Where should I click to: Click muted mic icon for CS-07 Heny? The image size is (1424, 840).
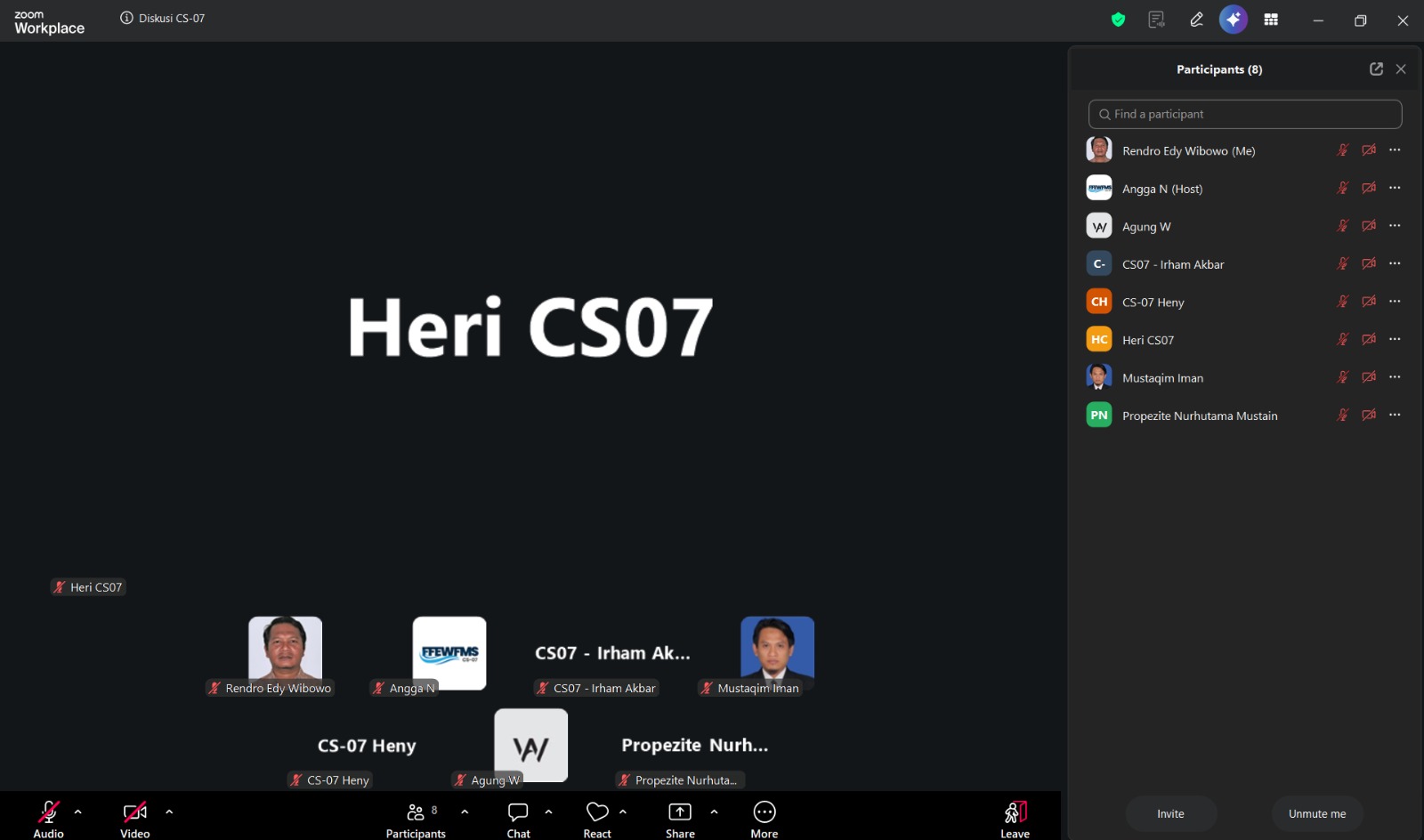[x=1343, y=302]
